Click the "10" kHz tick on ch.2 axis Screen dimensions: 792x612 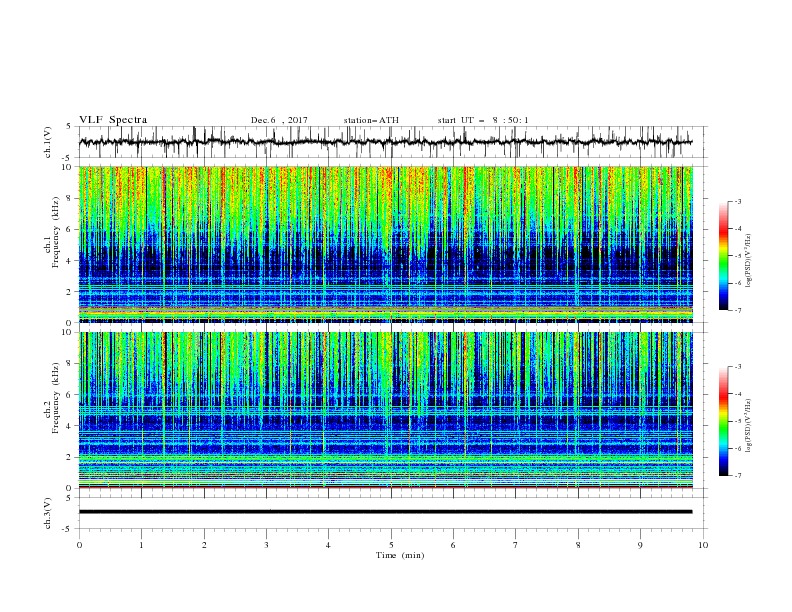pyautogui.click(x=67, y=332)
